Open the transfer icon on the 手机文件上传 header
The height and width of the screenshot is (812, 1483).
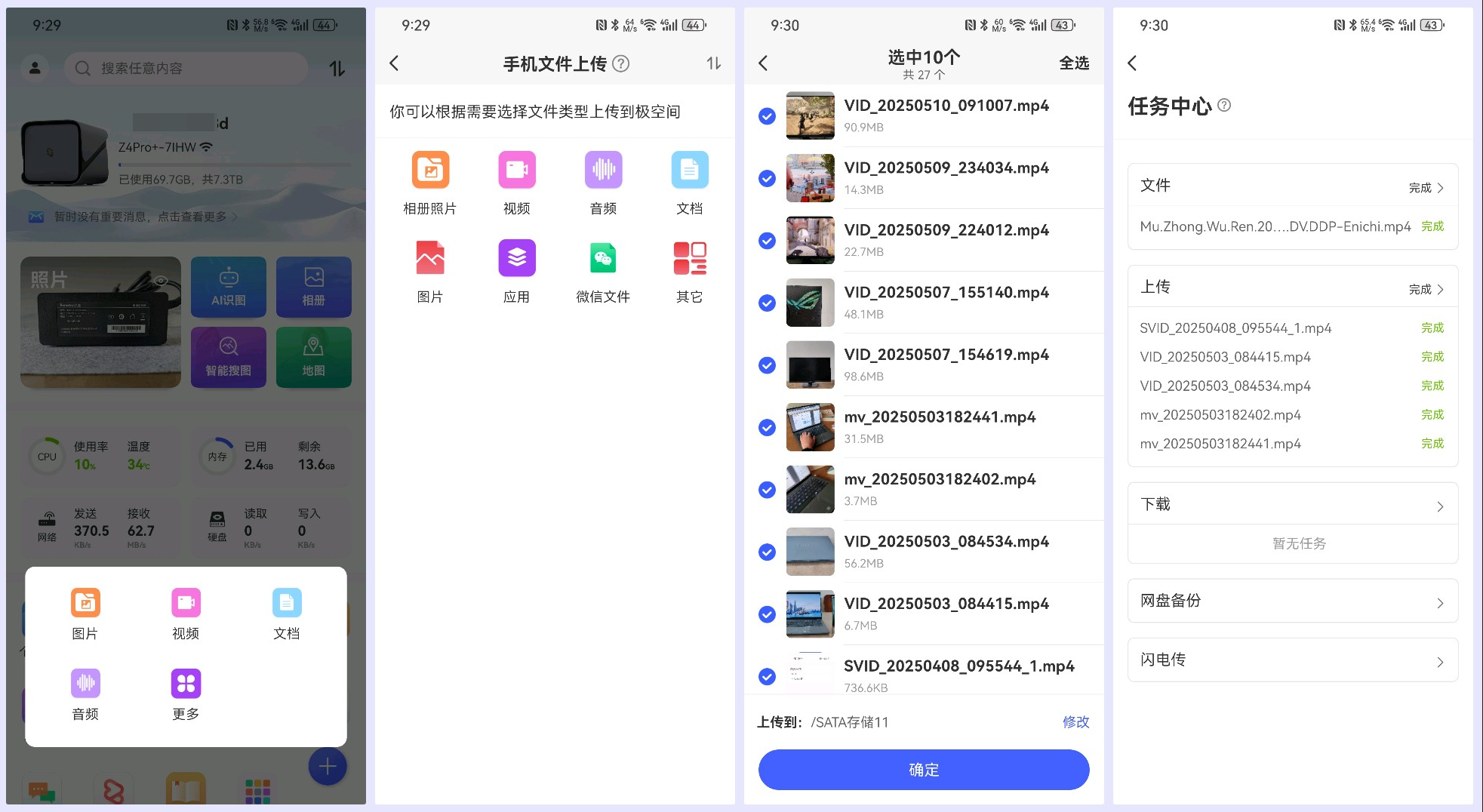(x=714, y=63)
